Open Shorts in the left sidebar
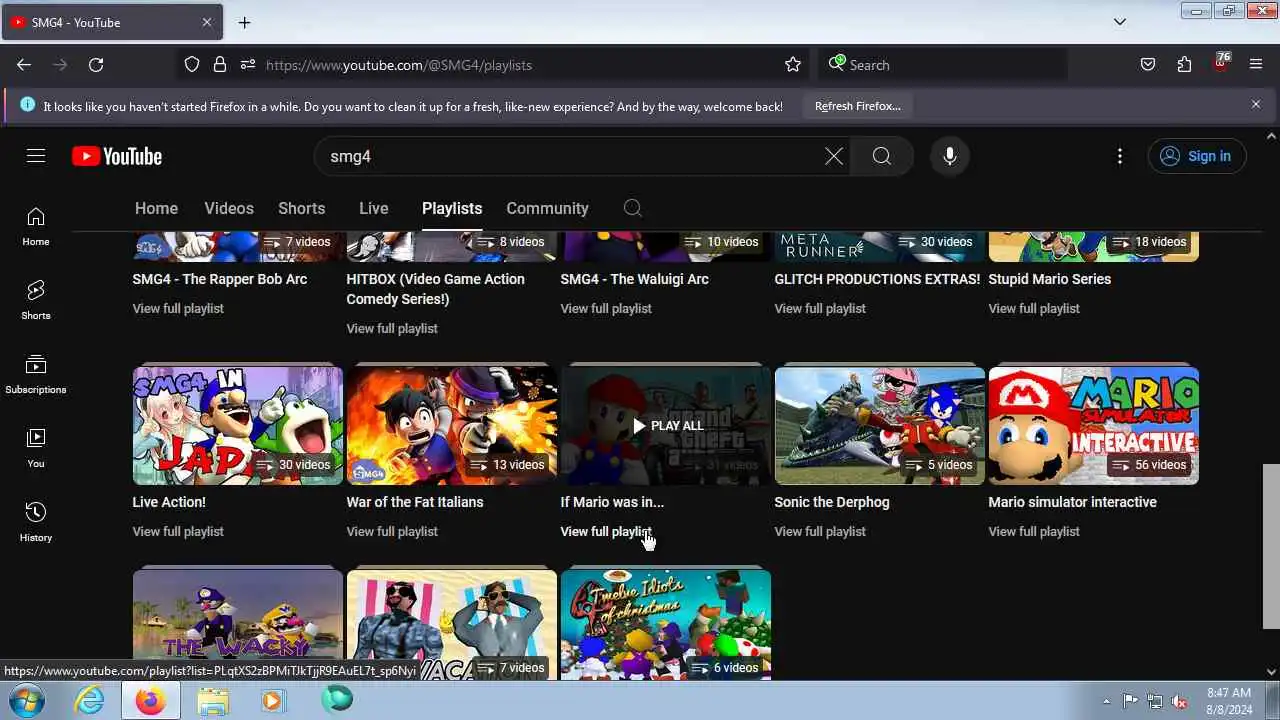 pyautogui.click(x=36, y=301)
